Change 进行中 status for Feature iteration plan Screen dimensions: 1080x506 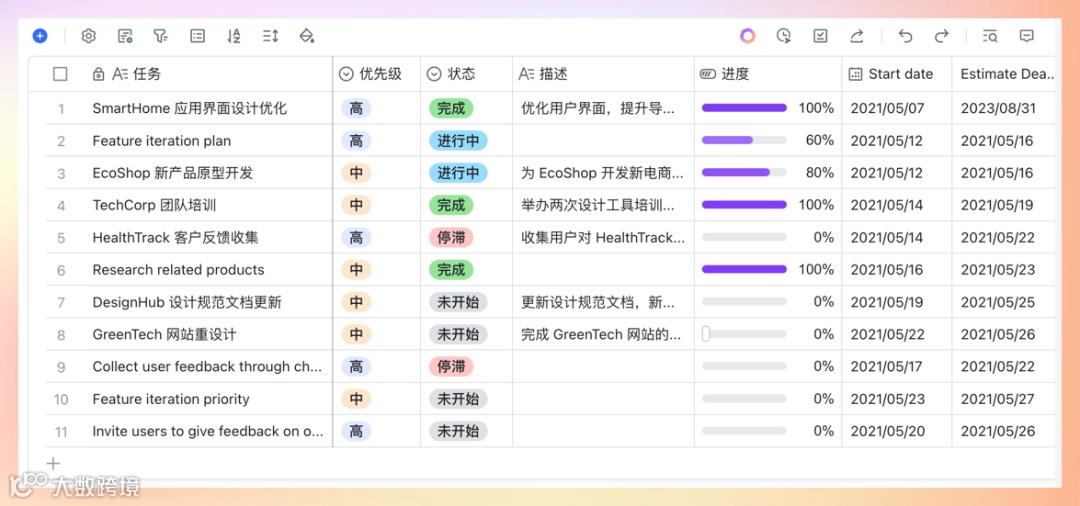(x=458, y=140)
